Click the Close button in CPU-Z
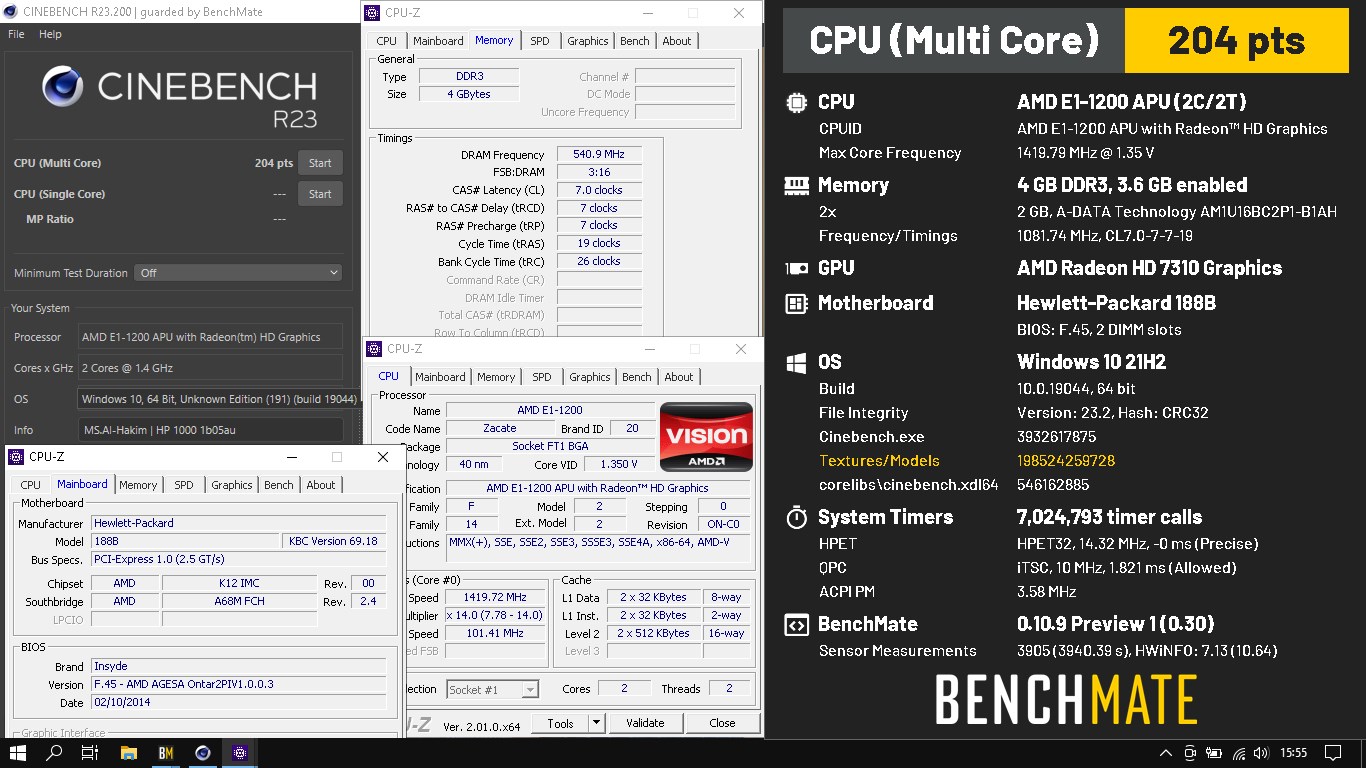Image resolution: width=1366 pixels, height=768 pixels. pyautogui.click(x=722, y=723)
